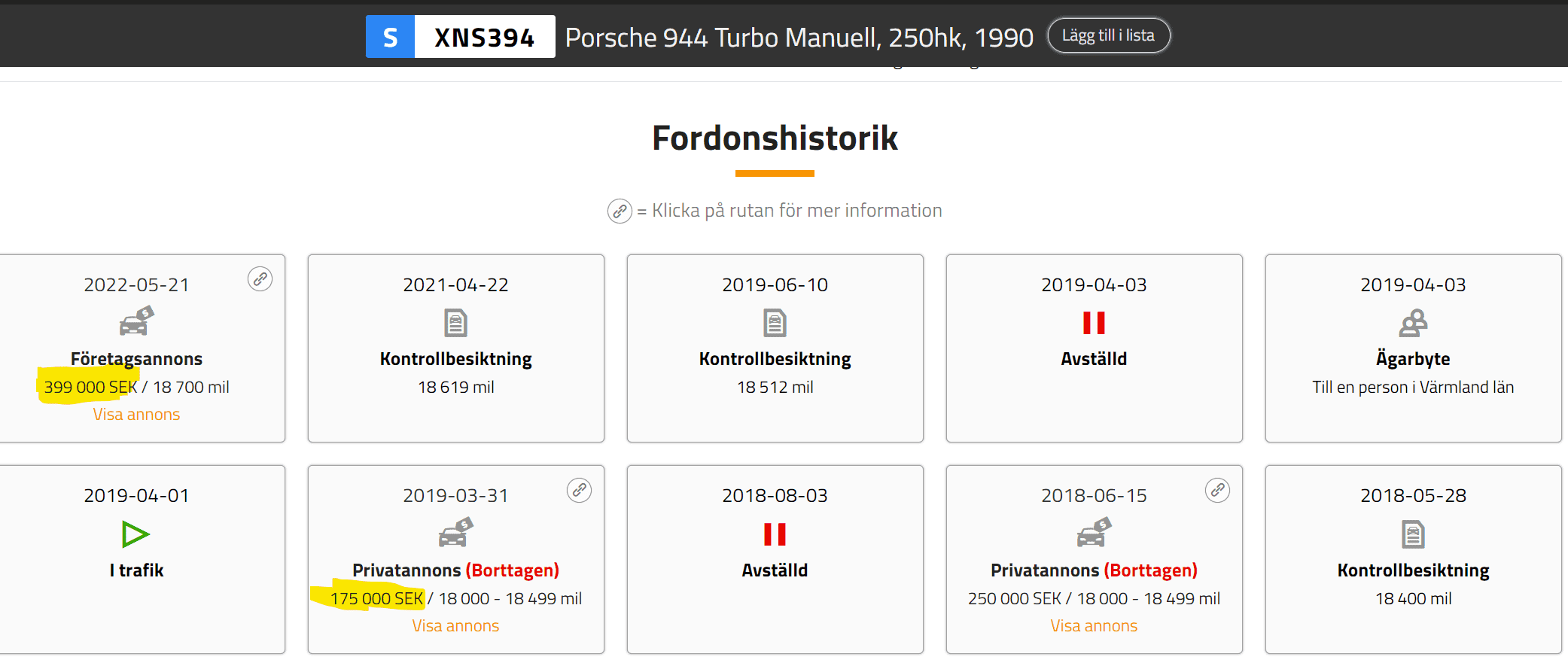Viewport: 1568px width, 666px height.
Task: Click the Fordonshistorik heading
Action: pyautogui.click(x=775, y=138)
